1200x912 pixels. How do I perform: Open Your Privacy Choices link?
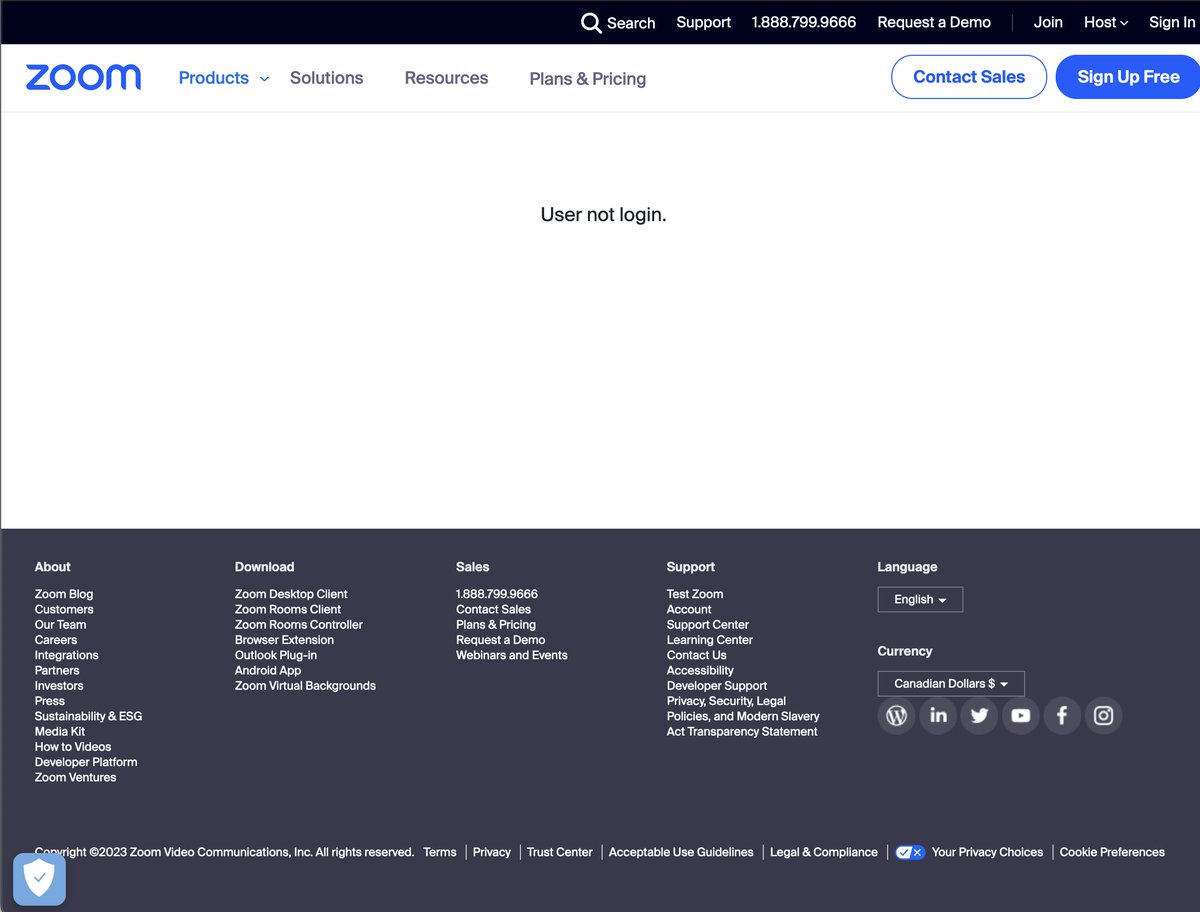click(987, 852)
